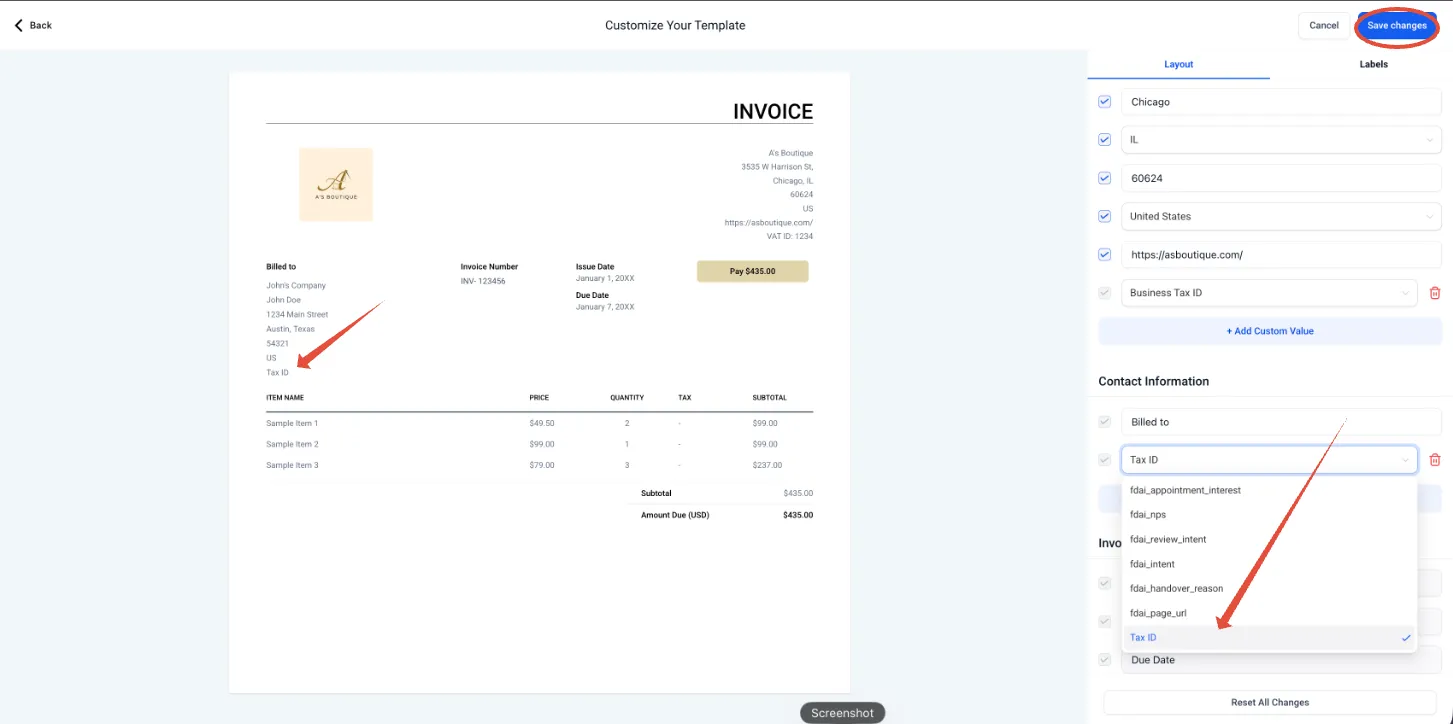The image size is (1453, 724).
Task: Switch to the Labels tab
Action: [1373, 64]
